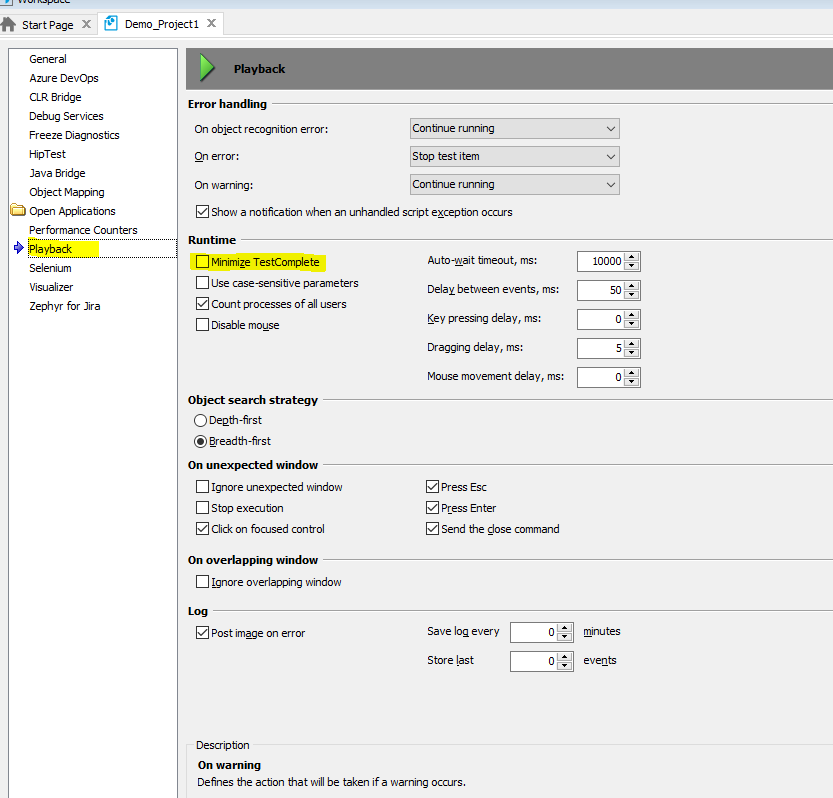Decrease the Delay between events value

coord(632,295)
